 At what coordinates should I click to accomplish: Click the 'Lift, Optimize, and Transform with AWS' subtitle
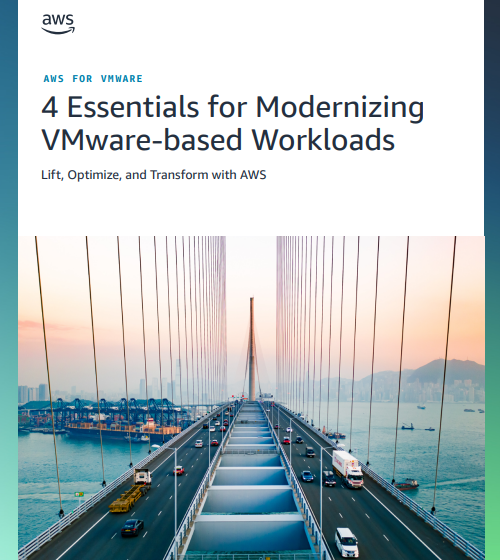[154, 175]
